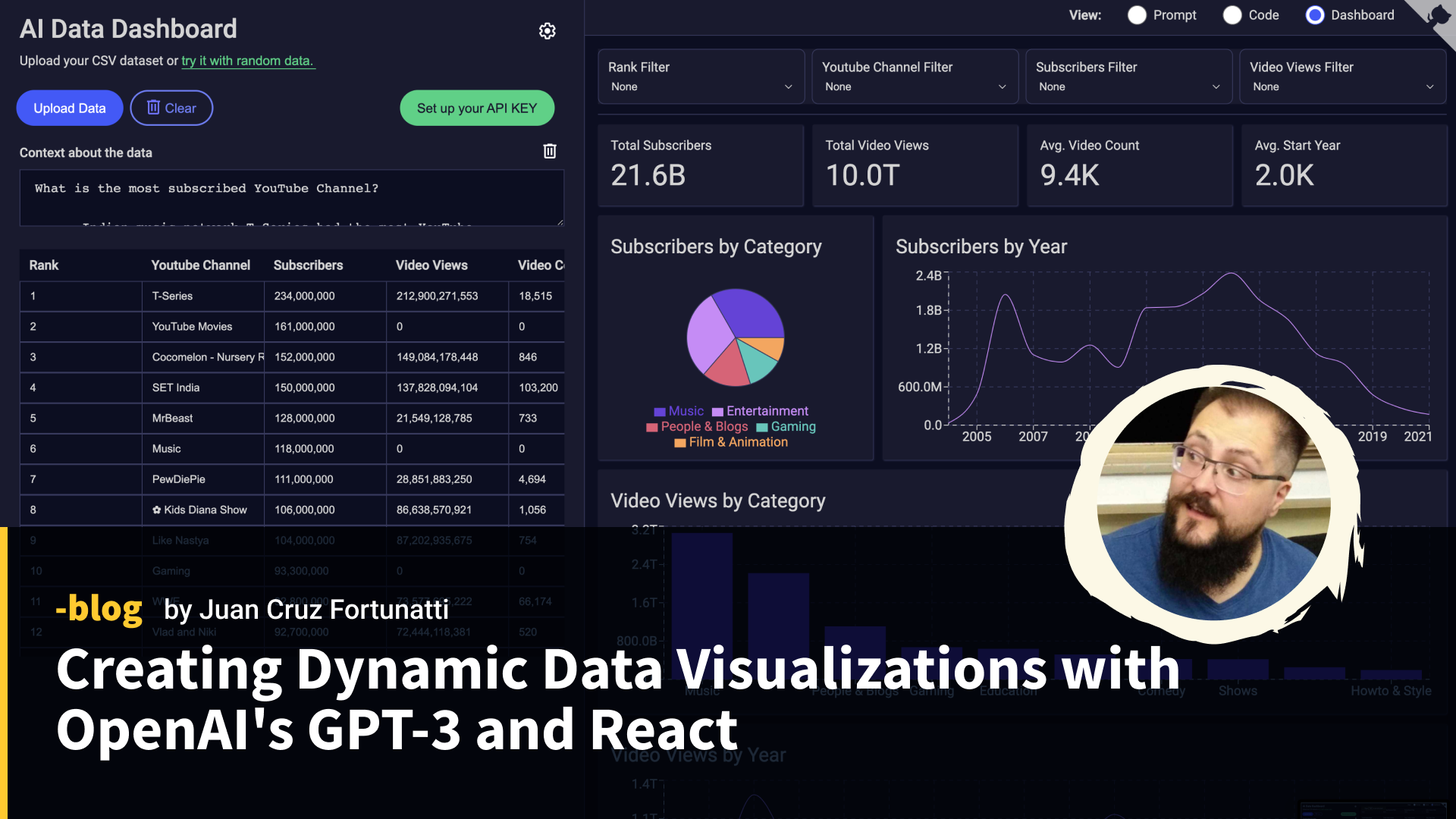Image resolution: width=1456 pixels, height=819 pixels.
Task: Click the 86,638,570,921 views cell
Action: click(447, 510)
